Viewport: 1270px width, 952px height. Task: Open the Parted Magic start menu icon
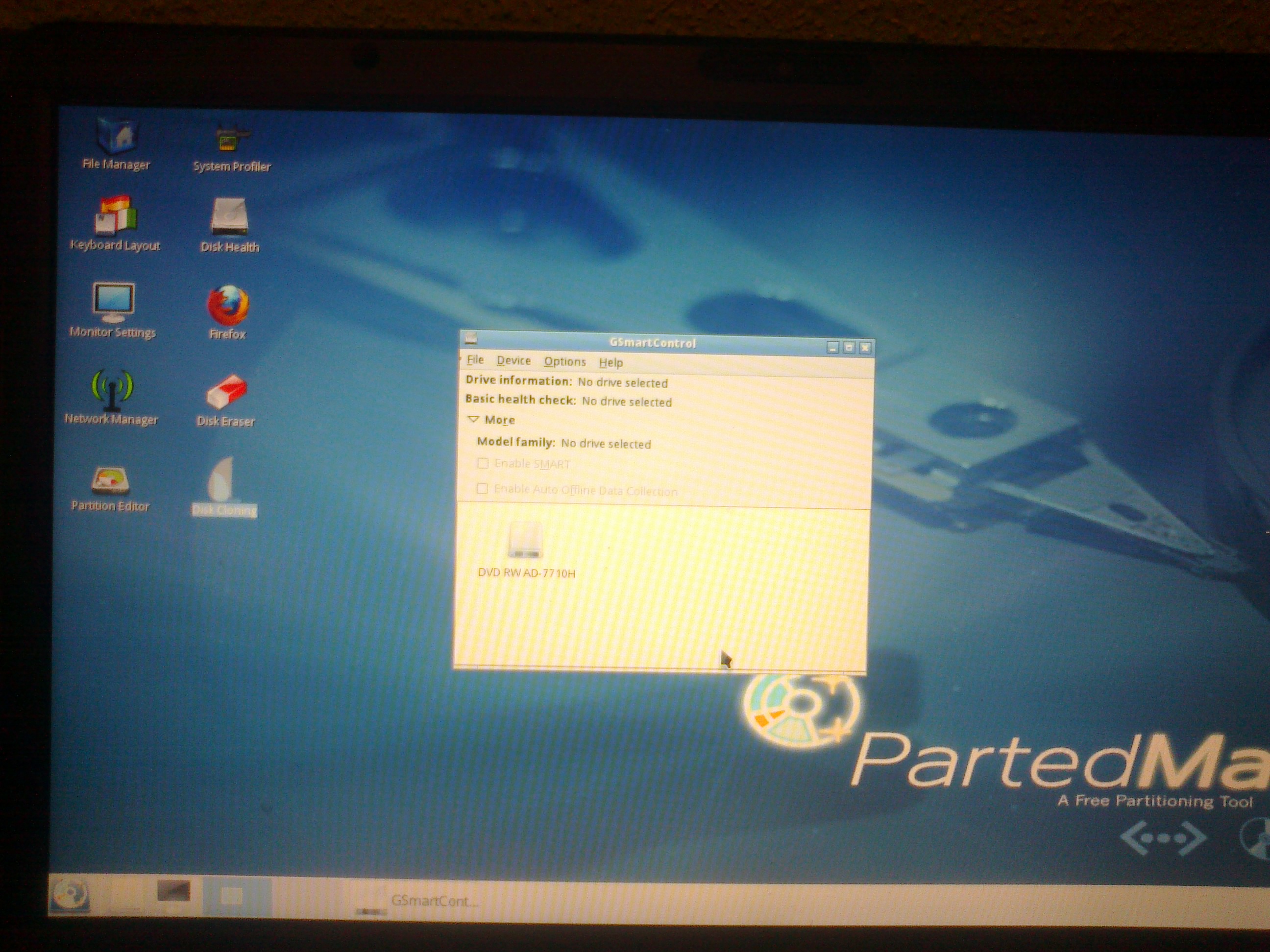[x=70, y=895]
